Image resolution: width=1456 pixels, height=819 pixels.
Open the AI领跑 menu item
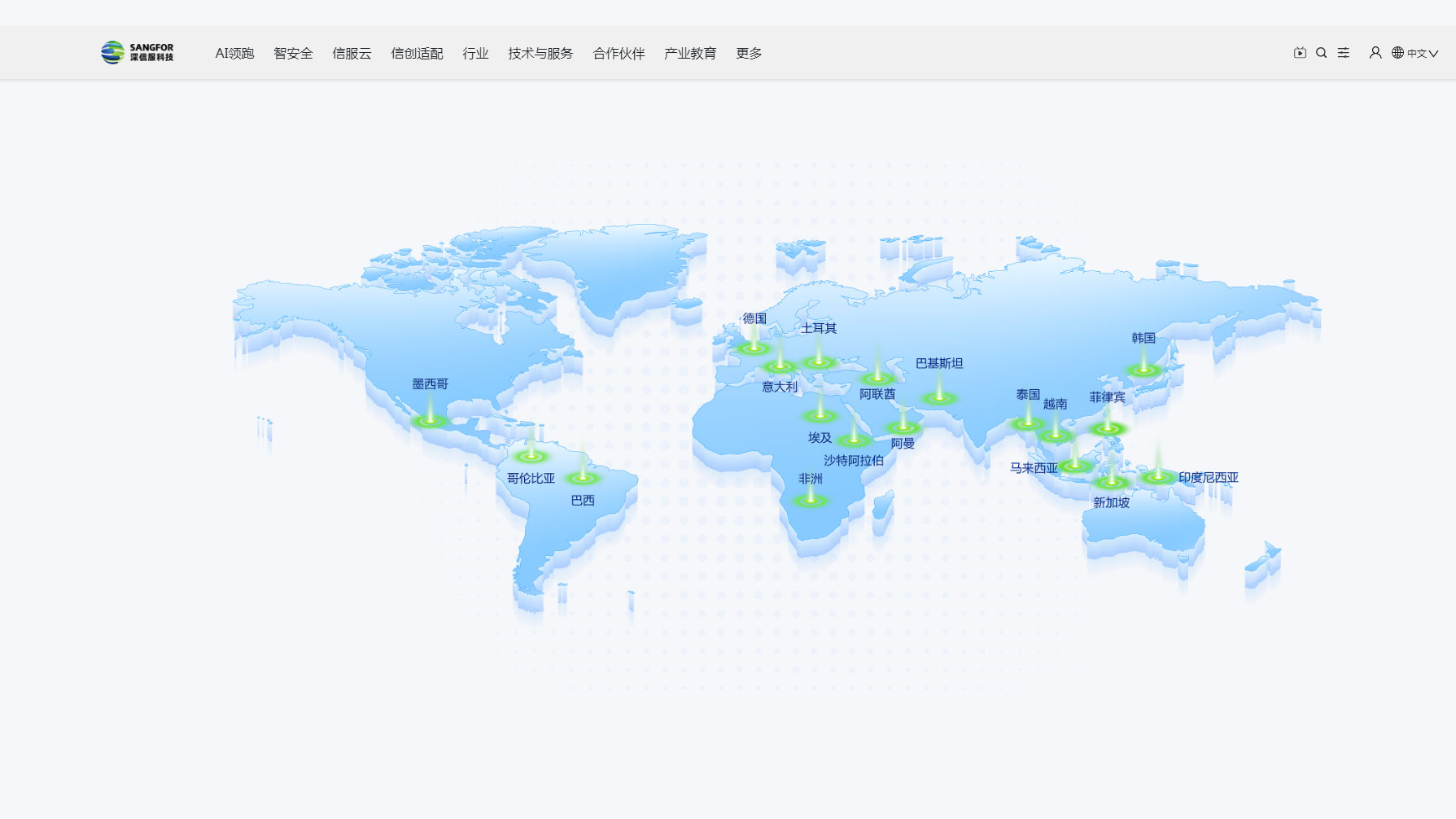tap(234, 54)
